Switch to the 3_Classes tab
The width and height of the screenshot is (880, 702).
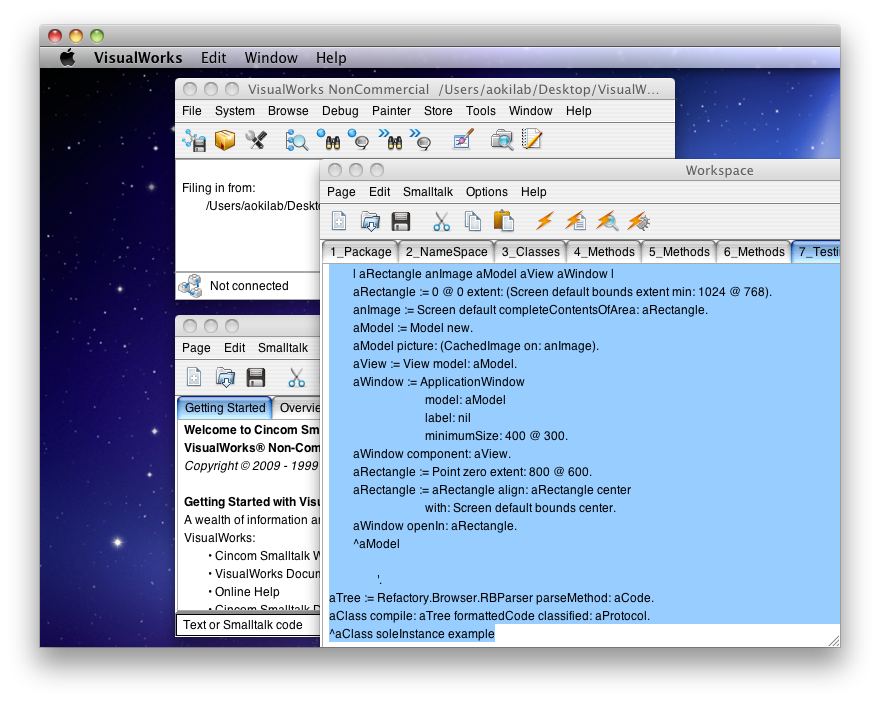[x=530, y=252]
